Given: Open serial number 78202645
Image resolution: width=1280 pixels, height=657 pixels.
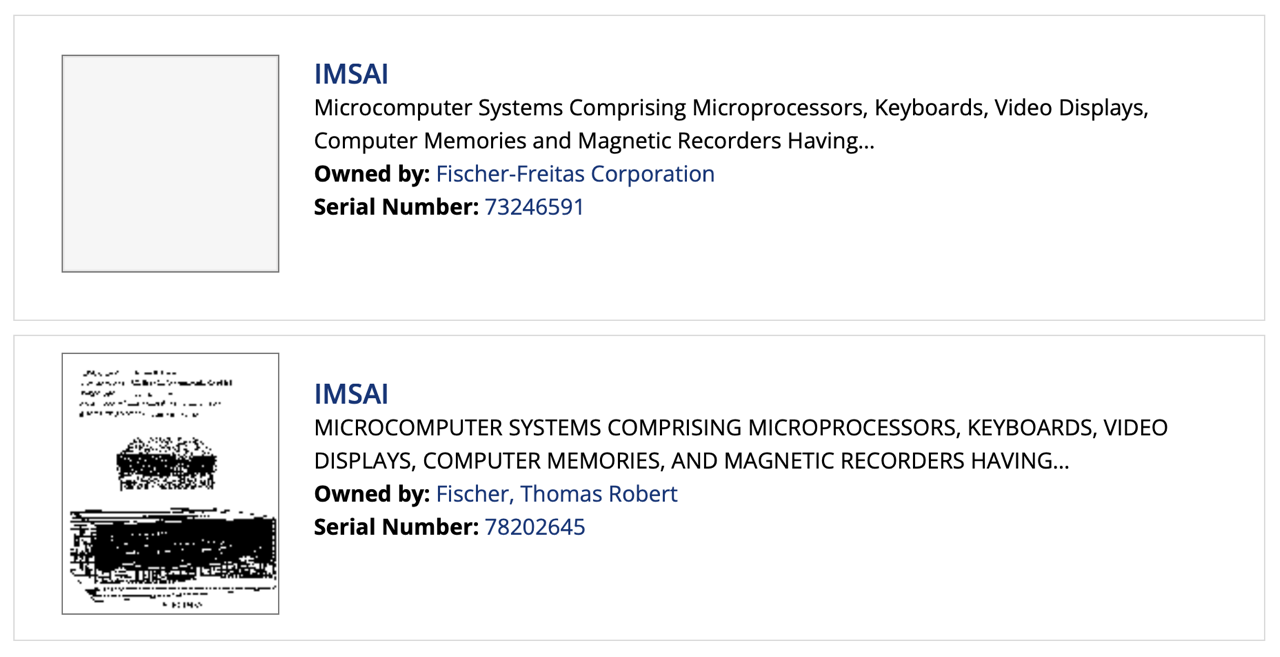Looking at the screenshot, I should (x=535, y=527).
